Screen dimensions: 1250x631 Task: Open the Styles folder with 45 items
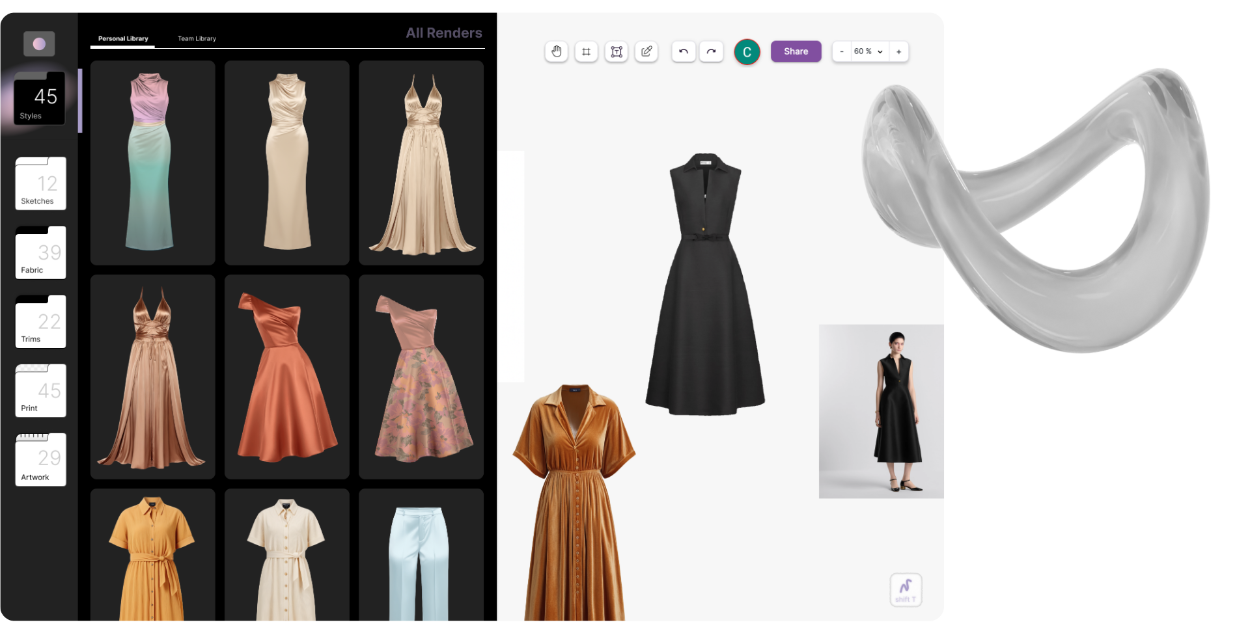coord(40,100)
